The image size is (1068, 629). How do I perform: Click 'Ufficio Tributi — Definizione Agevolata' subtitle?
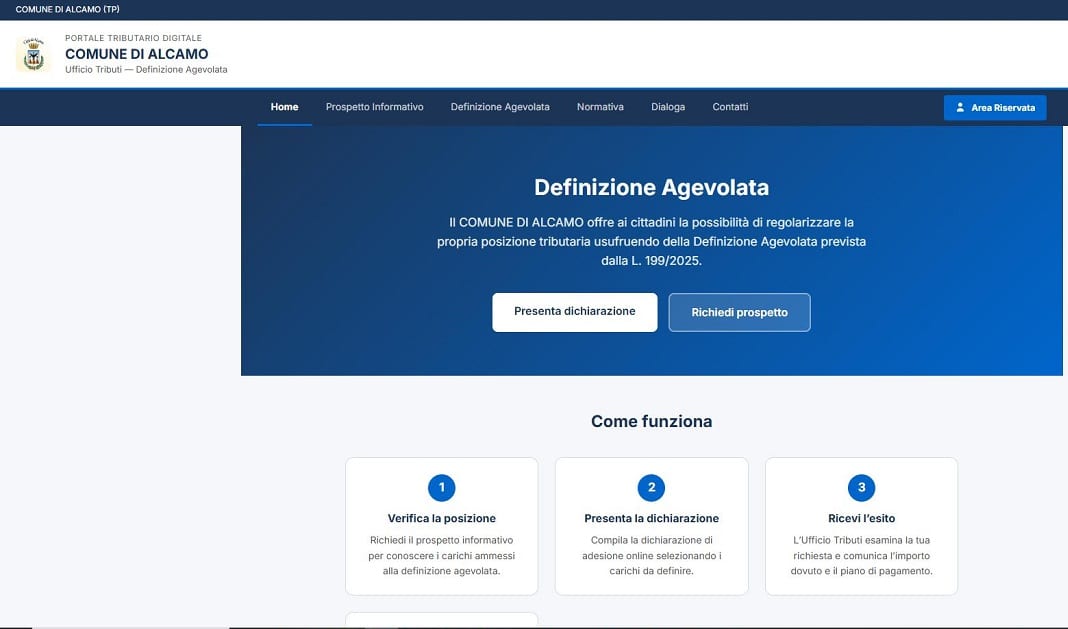146,70
